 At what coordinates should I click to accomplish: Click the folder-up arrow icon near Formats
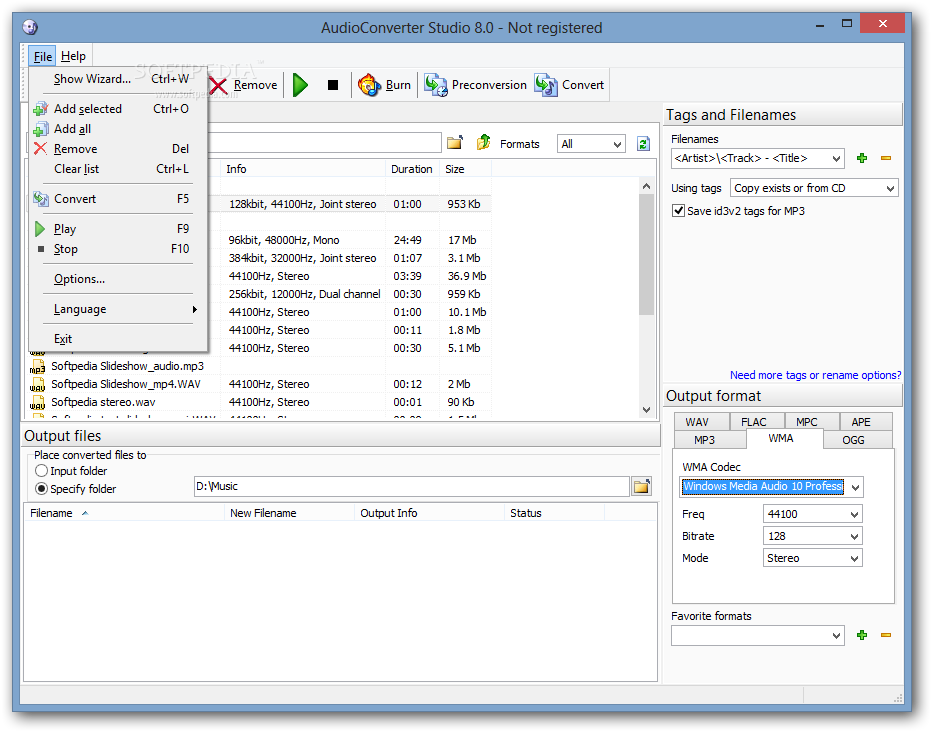coord(483,143)
